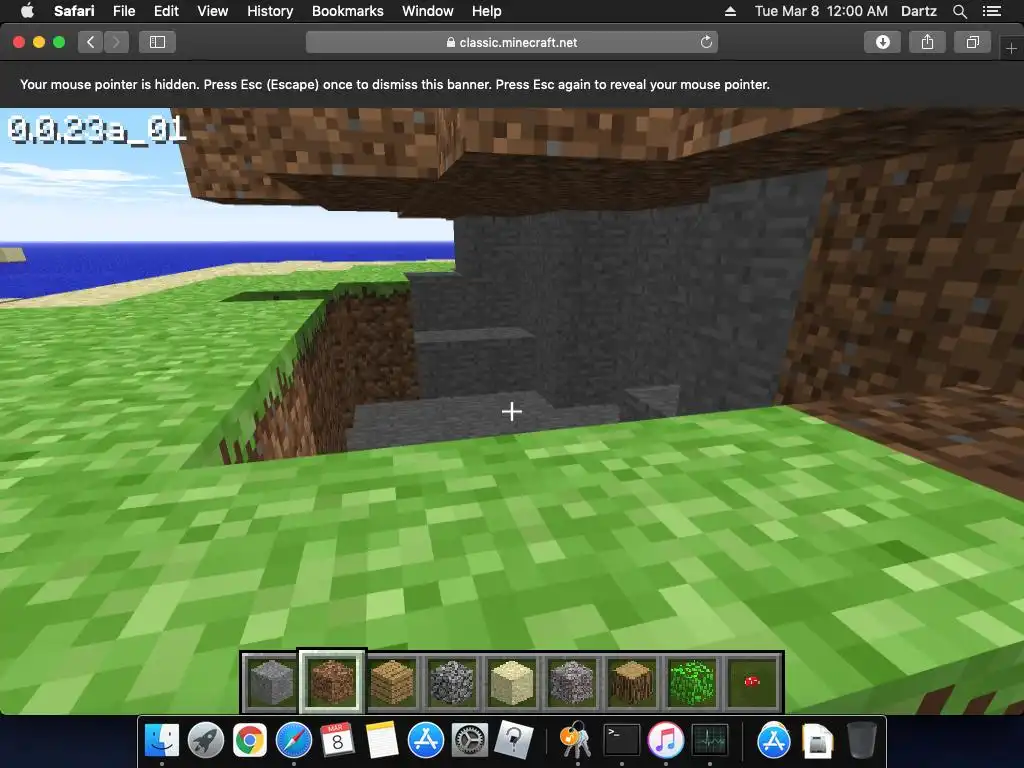Select the wooden planks block in hotbar
1024x768 pixels.
coord(392,682)
